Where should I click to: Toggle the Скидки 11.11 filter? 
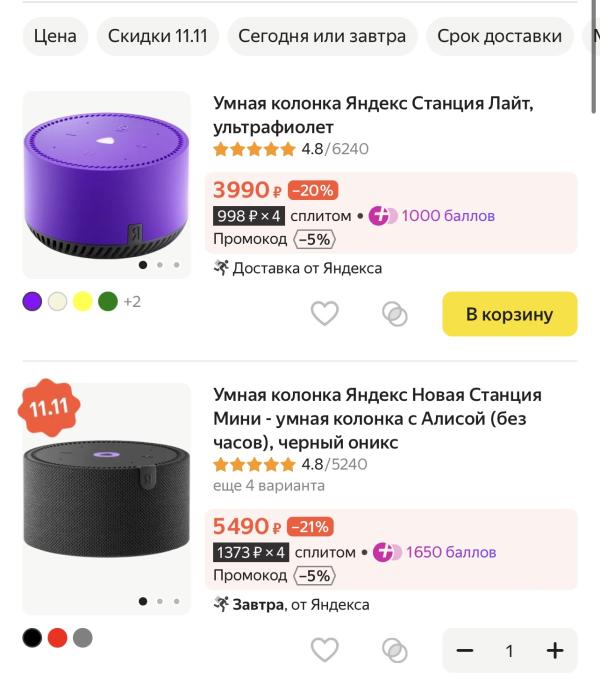pyautogui.click(x=158, y=36)
